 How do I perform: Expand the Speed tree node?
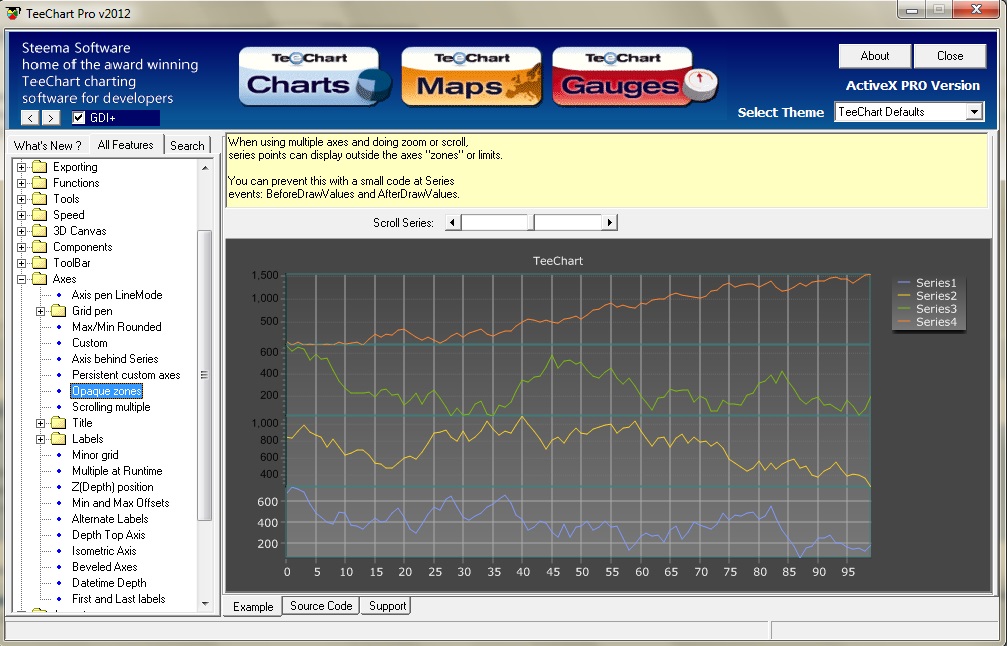(22, 215)
